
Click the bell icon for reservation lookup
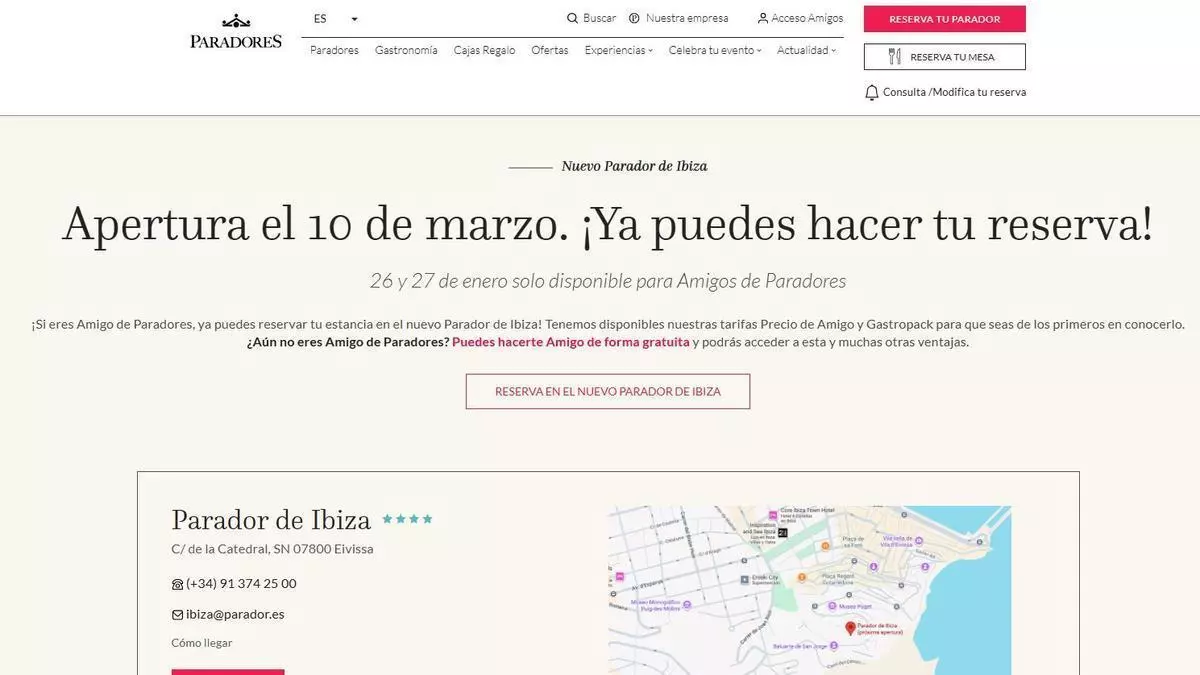tap(871, 92)
